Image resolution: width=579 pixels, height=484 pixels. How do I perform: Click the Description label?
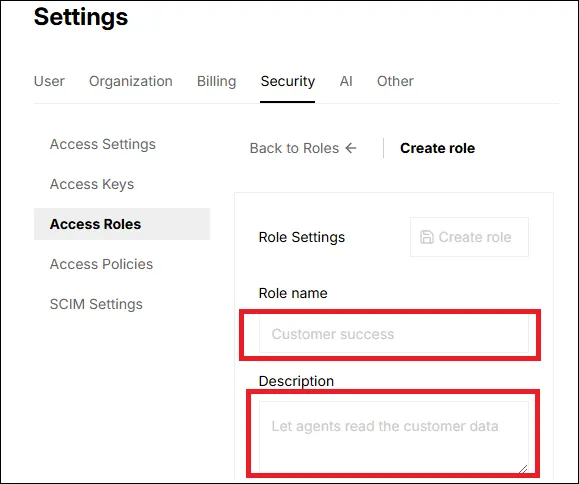(296, 381)
